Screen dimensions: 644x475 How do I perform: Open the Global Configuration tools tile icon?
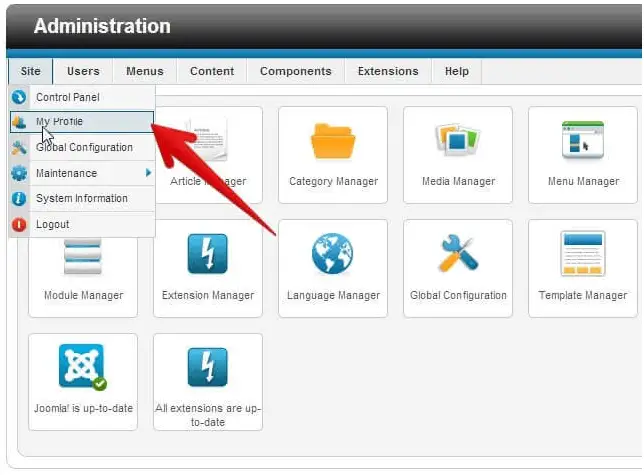tap(458, 253)
